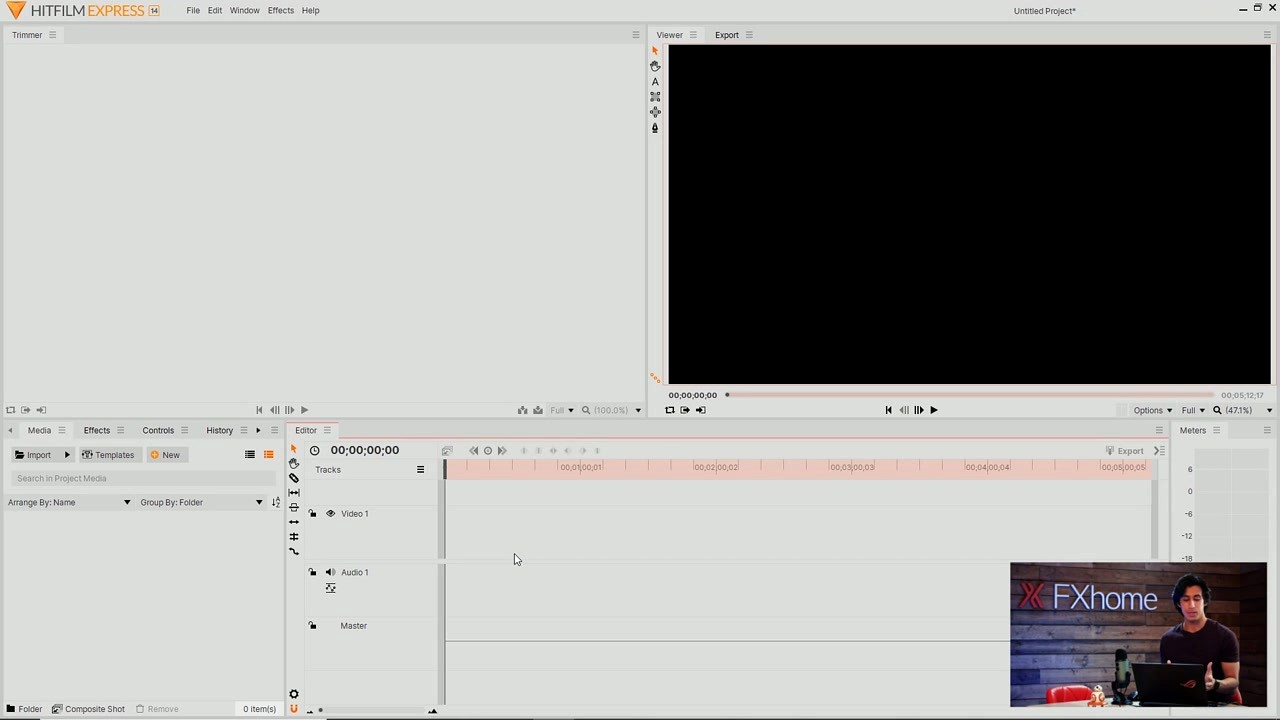Mute the Audio 1 track
The image size is (1280, 720).
click(x=330, y=572)
